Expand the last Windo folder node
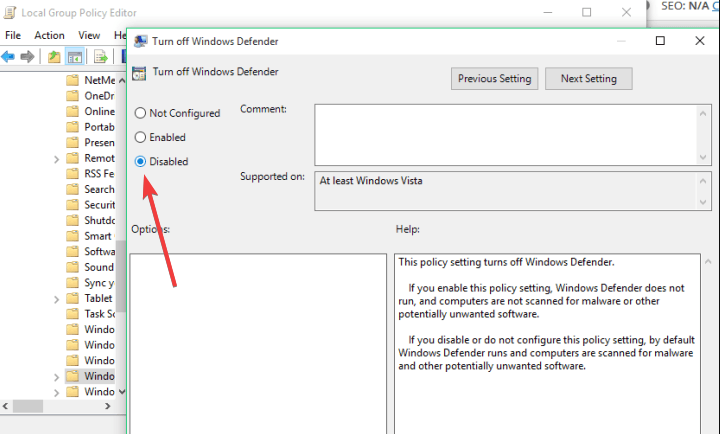The width and height of the screenshot is (720, 434). pyautogui.click(x=56, y=393)
